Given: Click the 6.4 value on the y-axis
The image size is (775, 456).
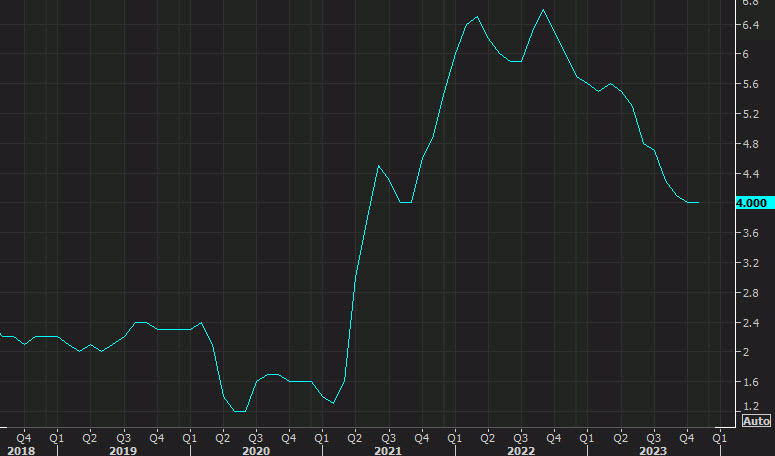Looking at the screenshot, I should [x=749, y=24].
